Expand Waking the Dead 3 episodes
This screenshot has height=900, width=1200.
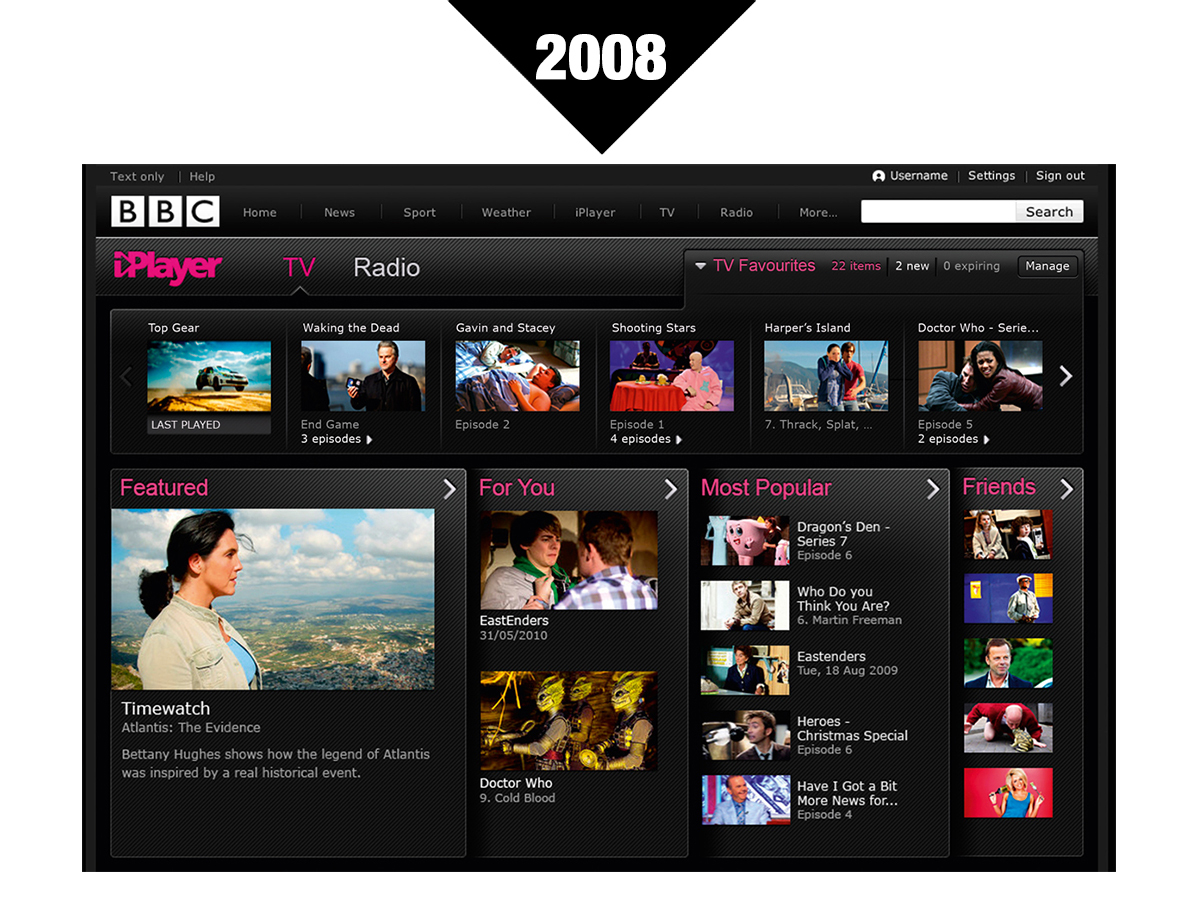(x=337, y=439)
